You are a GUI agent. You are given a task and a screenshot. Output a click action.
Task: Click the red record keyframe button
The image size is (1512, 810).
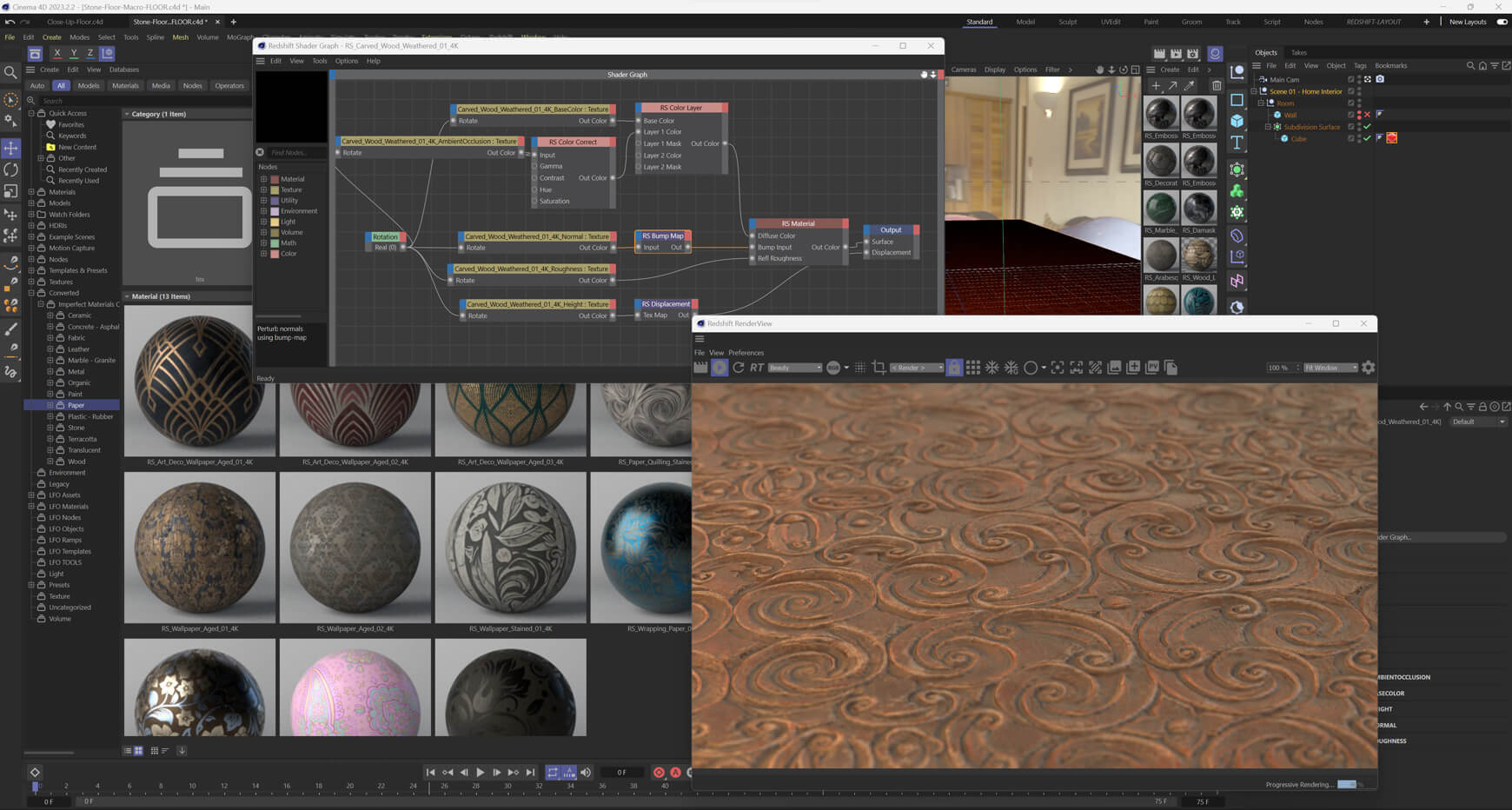(659, 772)
